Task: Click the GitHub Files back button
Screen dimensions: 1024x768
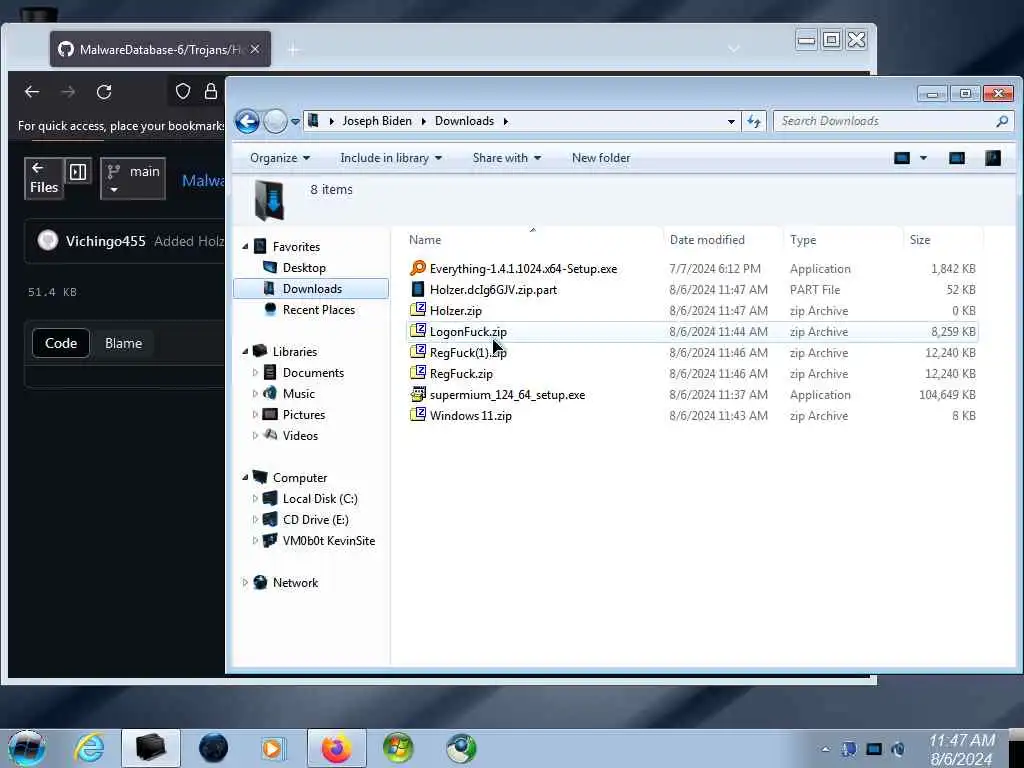Action: tap(44, 178)
